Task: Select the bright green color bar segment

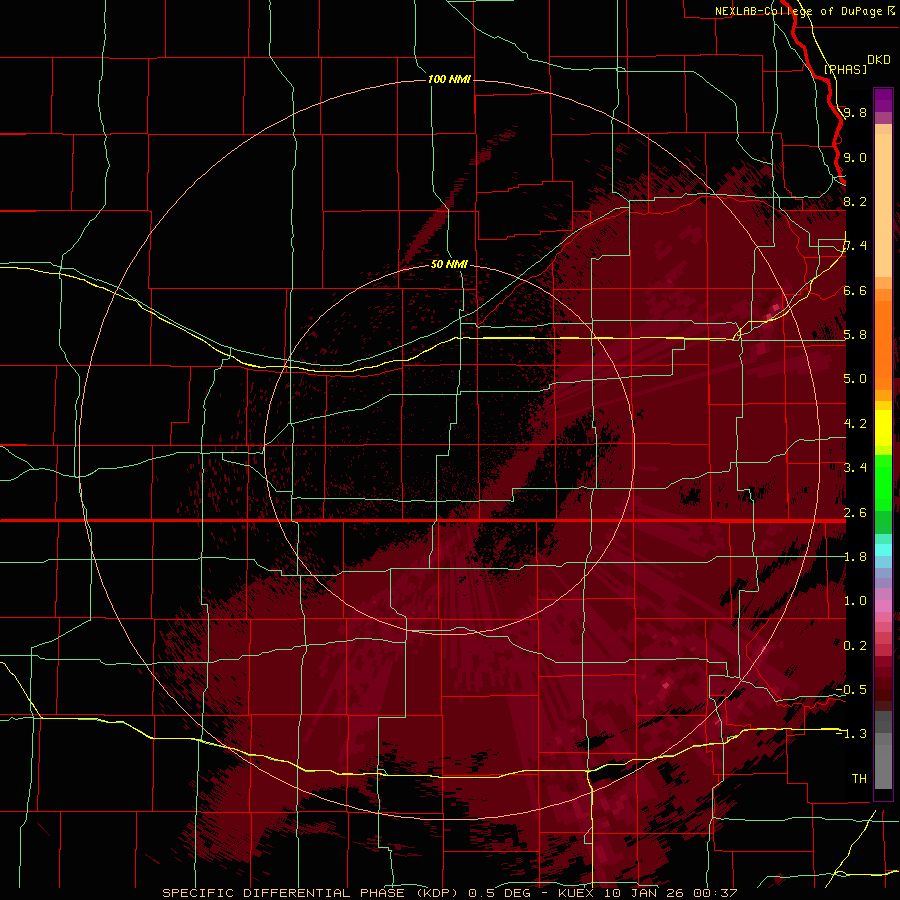Action: coord(883,482)
